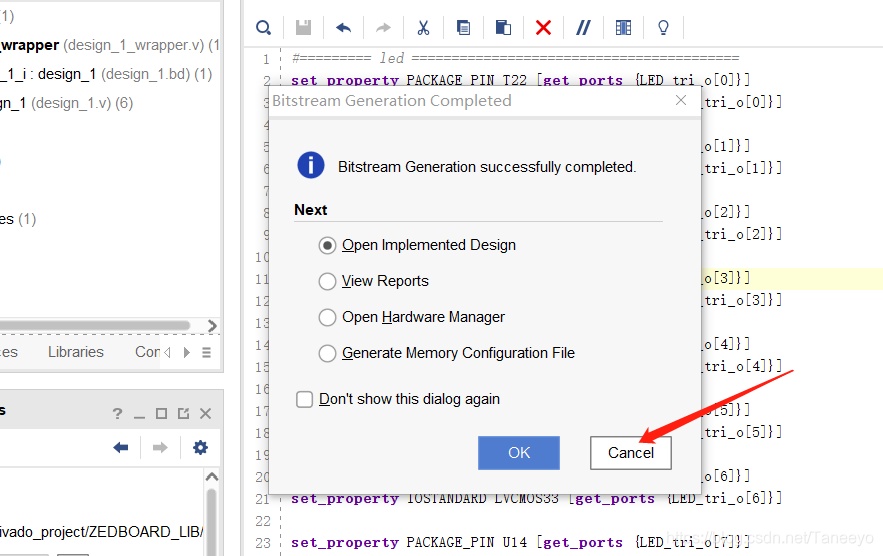
Task: Click scroll up arrow in lower panel
Action: [x=212, y=477]
